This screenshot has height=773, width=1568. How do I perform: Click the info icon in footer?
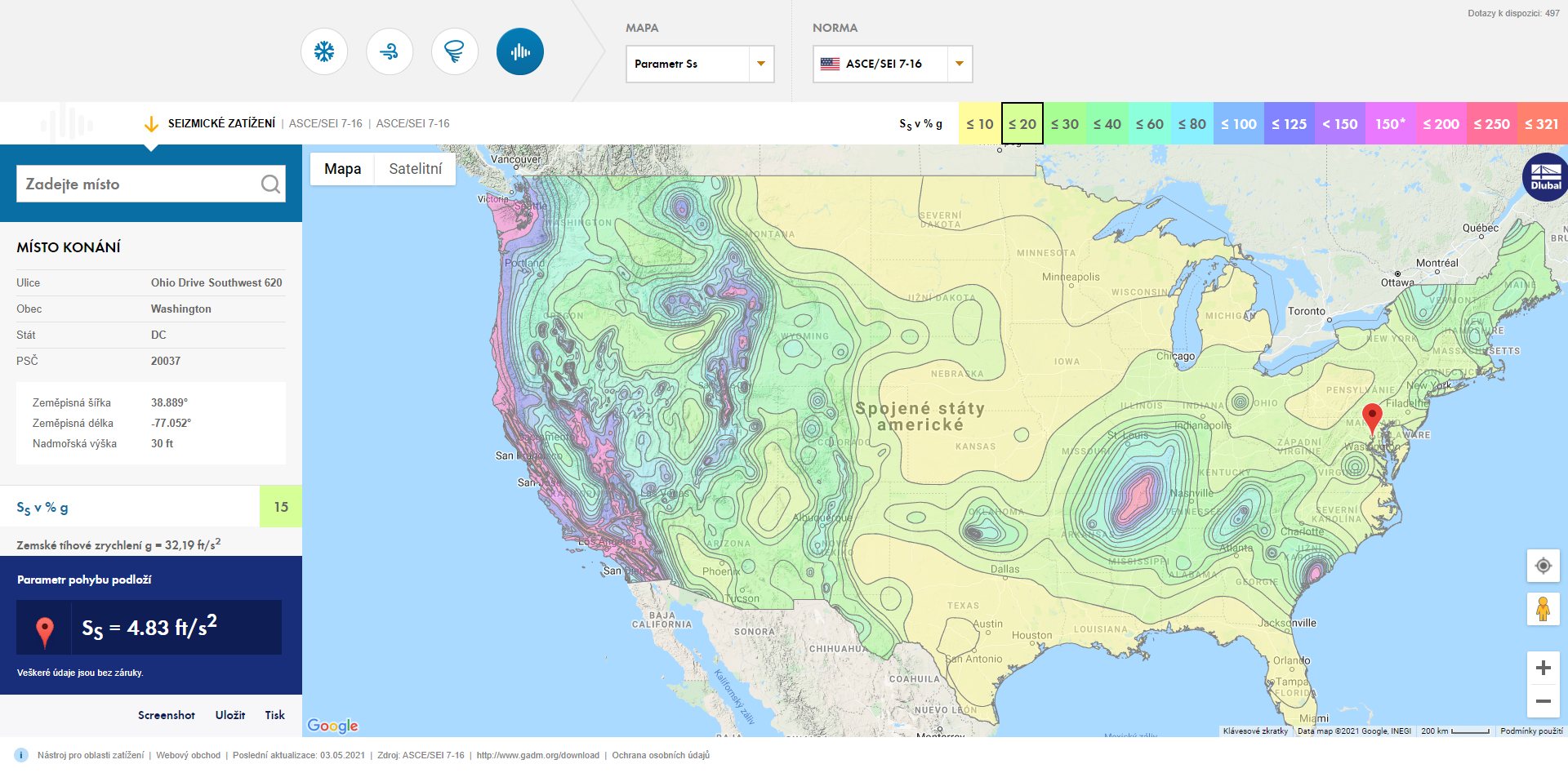point(21,755)
